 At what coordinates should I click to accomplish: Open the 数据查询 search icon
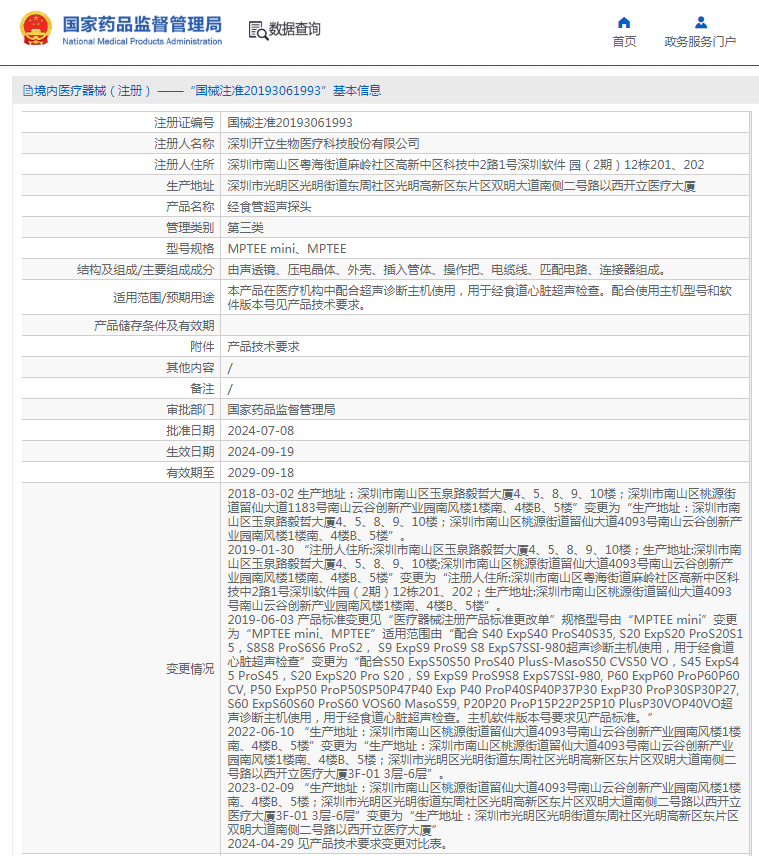point(258,30)
